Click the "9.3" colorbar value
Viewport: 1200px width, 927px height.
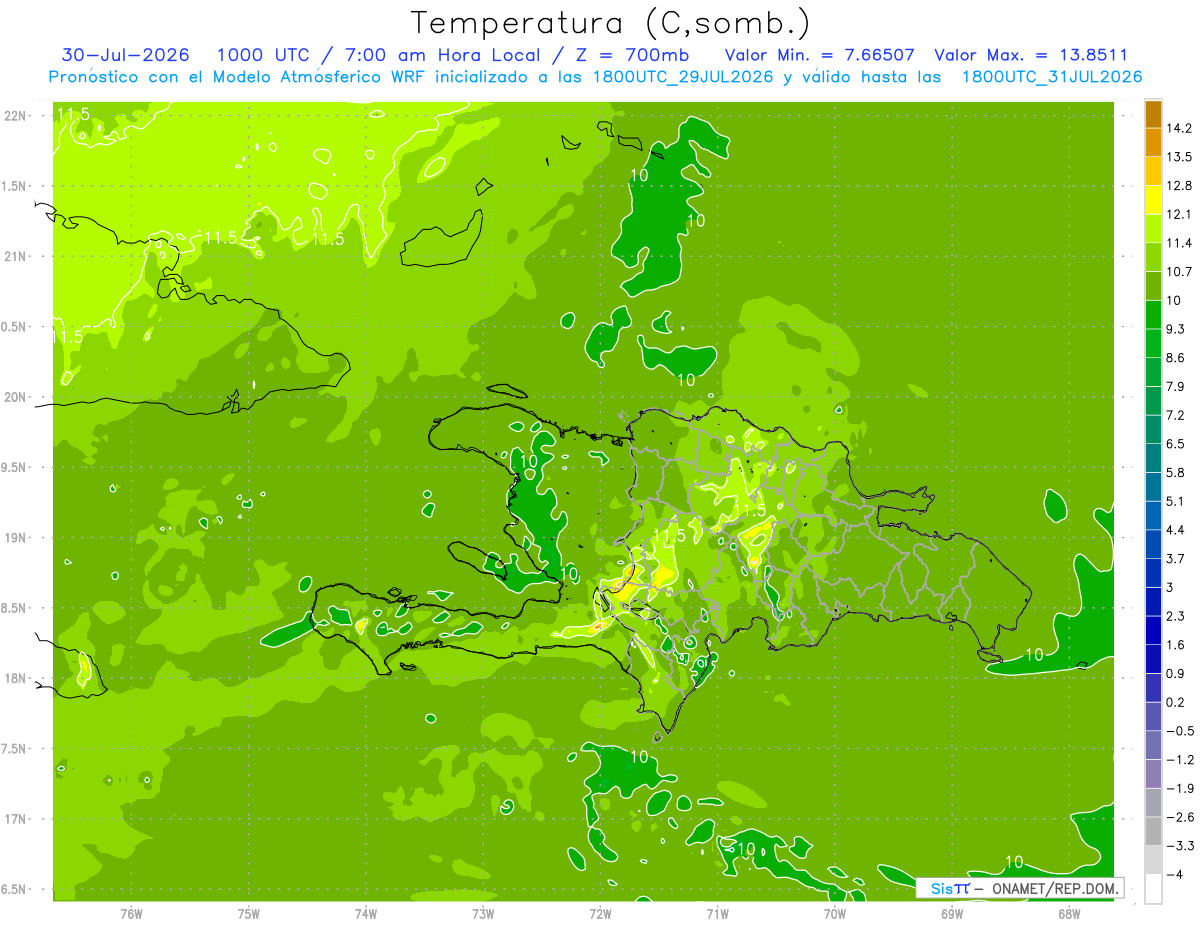point(1176,329)
